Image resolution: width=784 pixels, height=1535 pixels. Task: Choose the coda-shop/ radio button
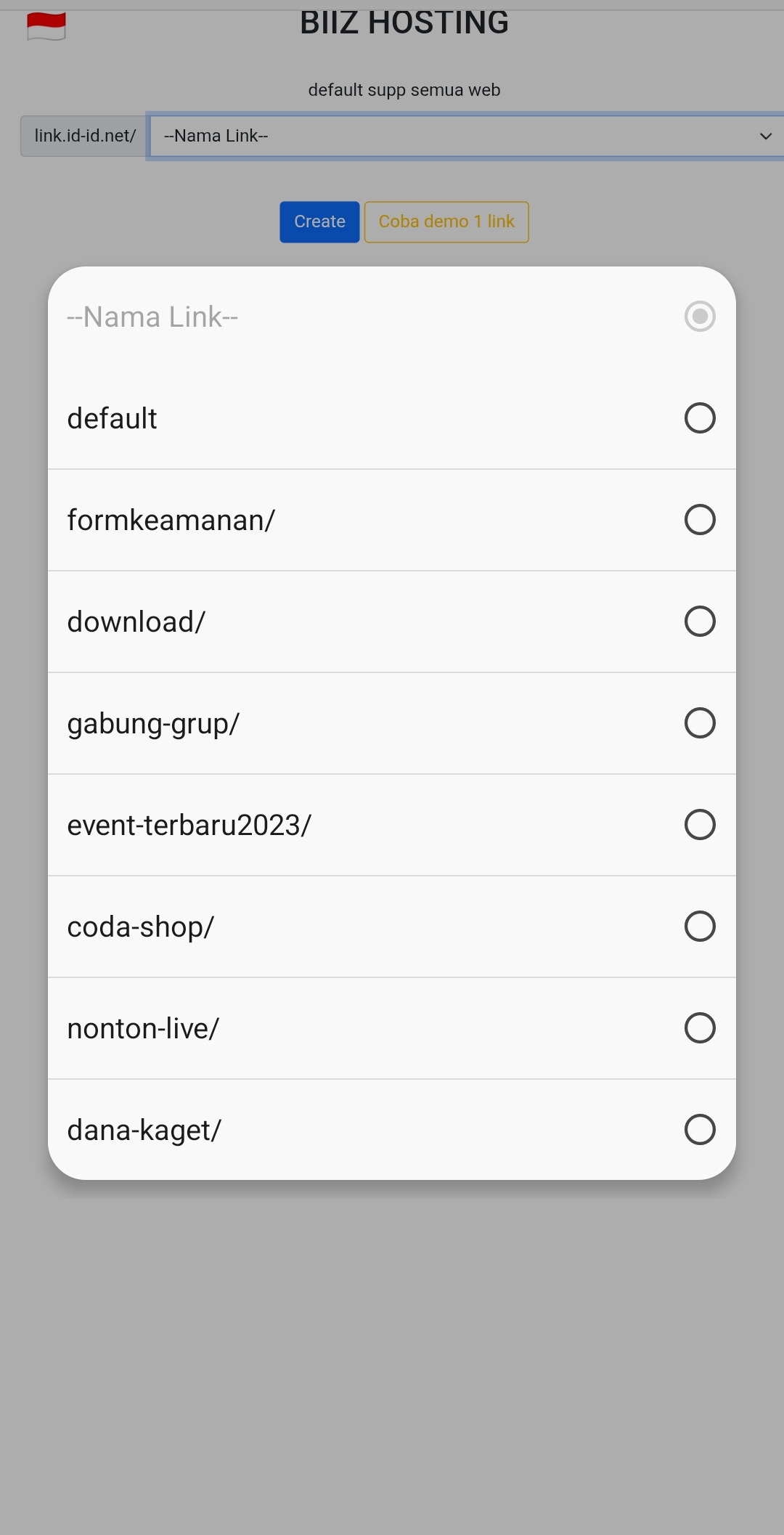tap(700, 927)
